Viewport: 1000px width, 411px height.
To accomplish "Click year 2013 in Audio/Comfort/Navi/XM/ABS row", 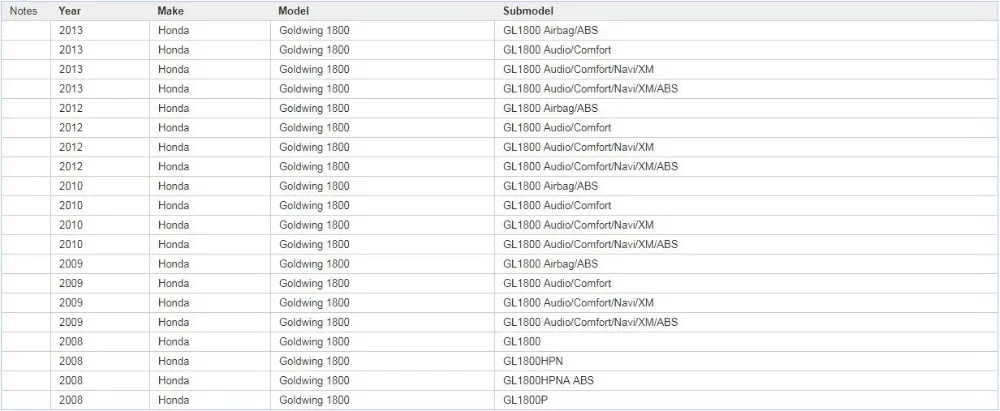I will (x=71, y=89).
